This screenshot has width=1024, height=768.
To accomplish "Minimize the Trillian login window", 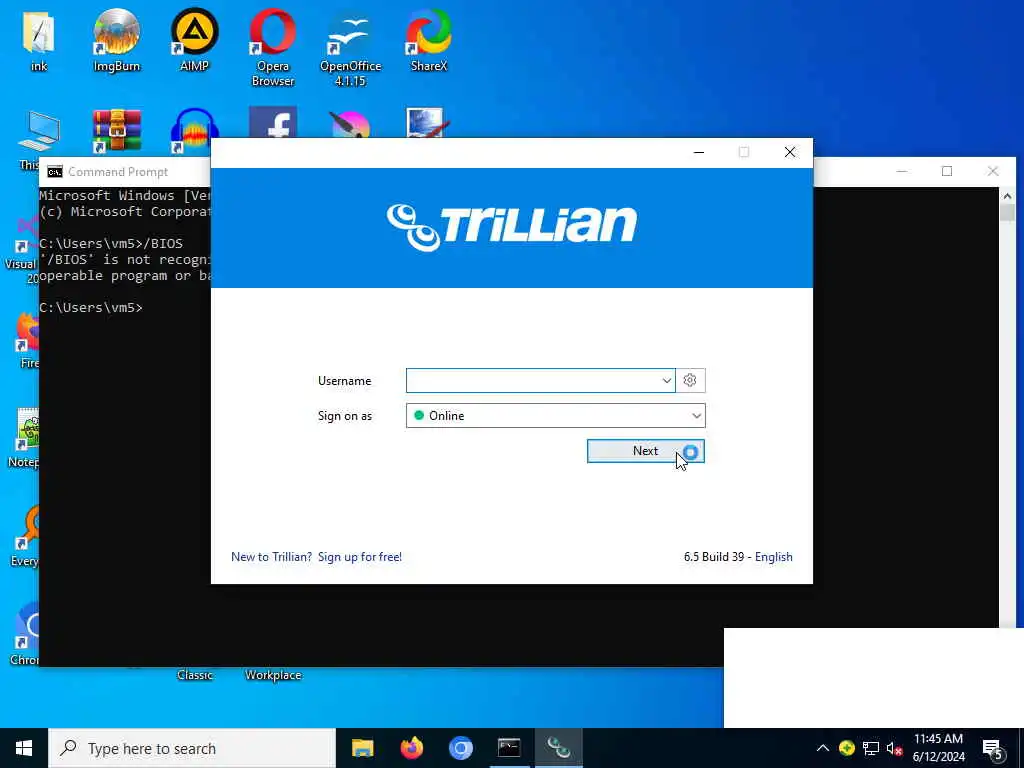I will [x=699, y=152].
